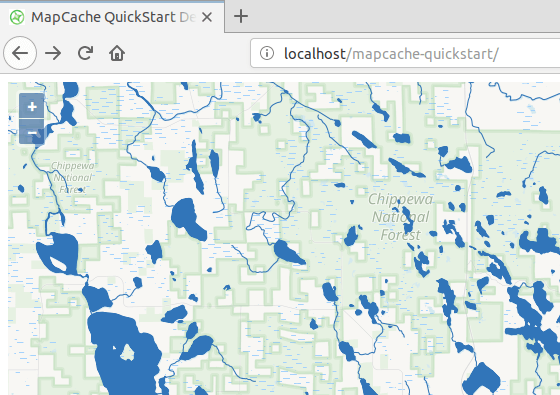Click the map zoom in plus button
The height and width of the screenshot is (395, 560).
point(32,106)
